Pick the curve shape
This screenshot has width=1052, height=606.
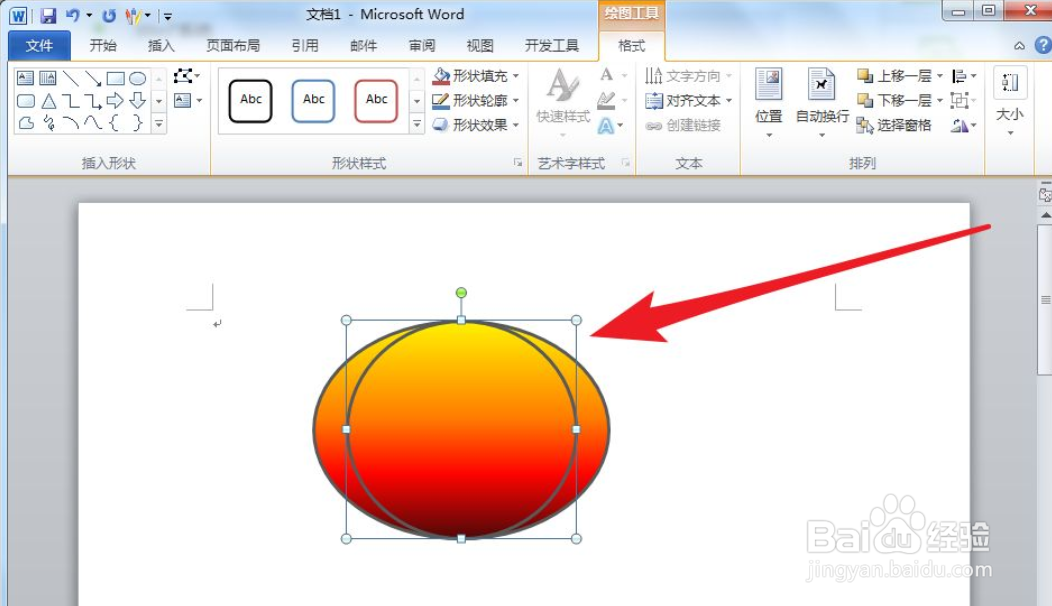(x=93, y=123)
